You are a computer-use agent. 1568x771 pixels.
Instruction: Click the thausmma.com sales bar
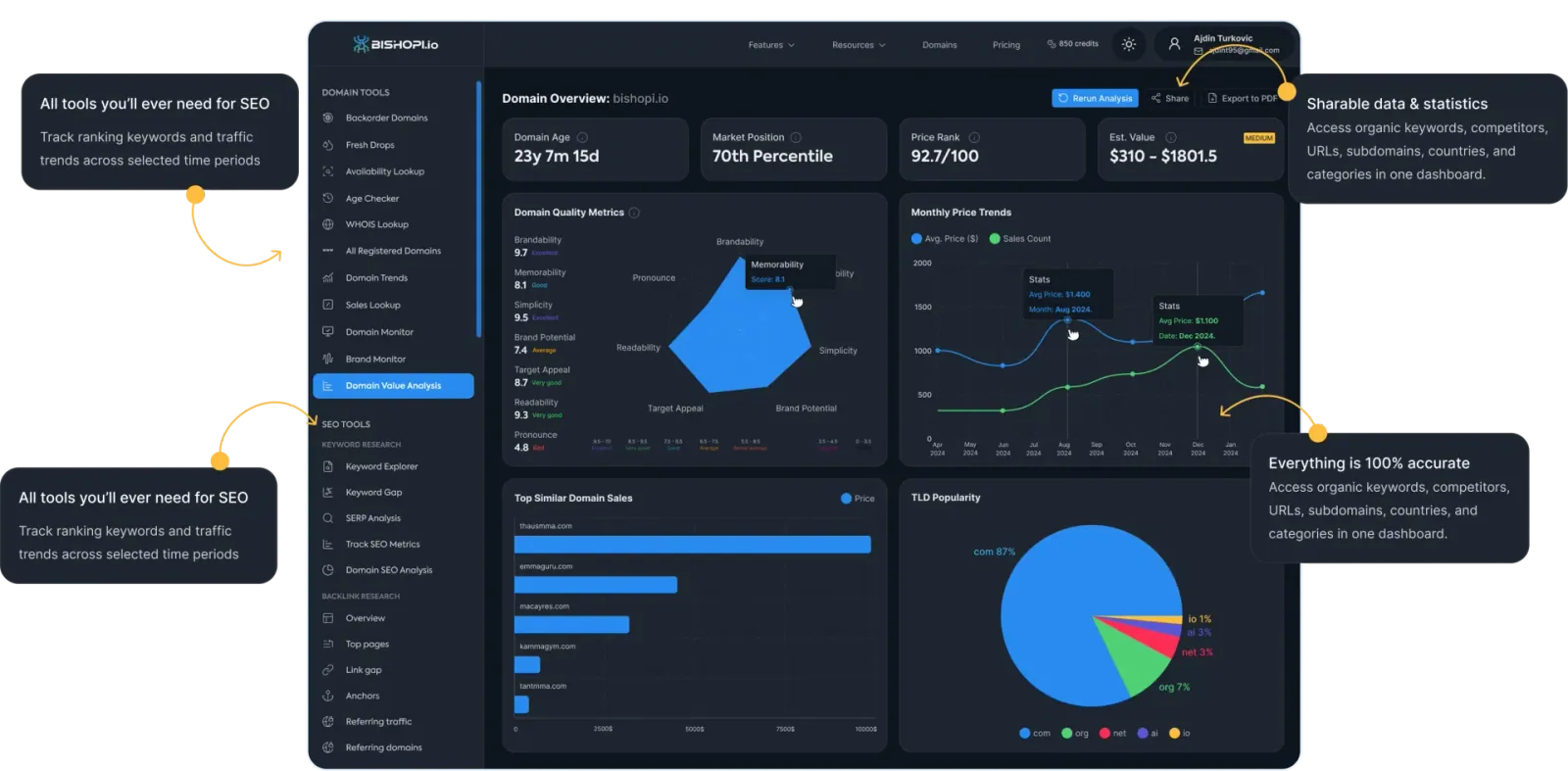(693, 545)
